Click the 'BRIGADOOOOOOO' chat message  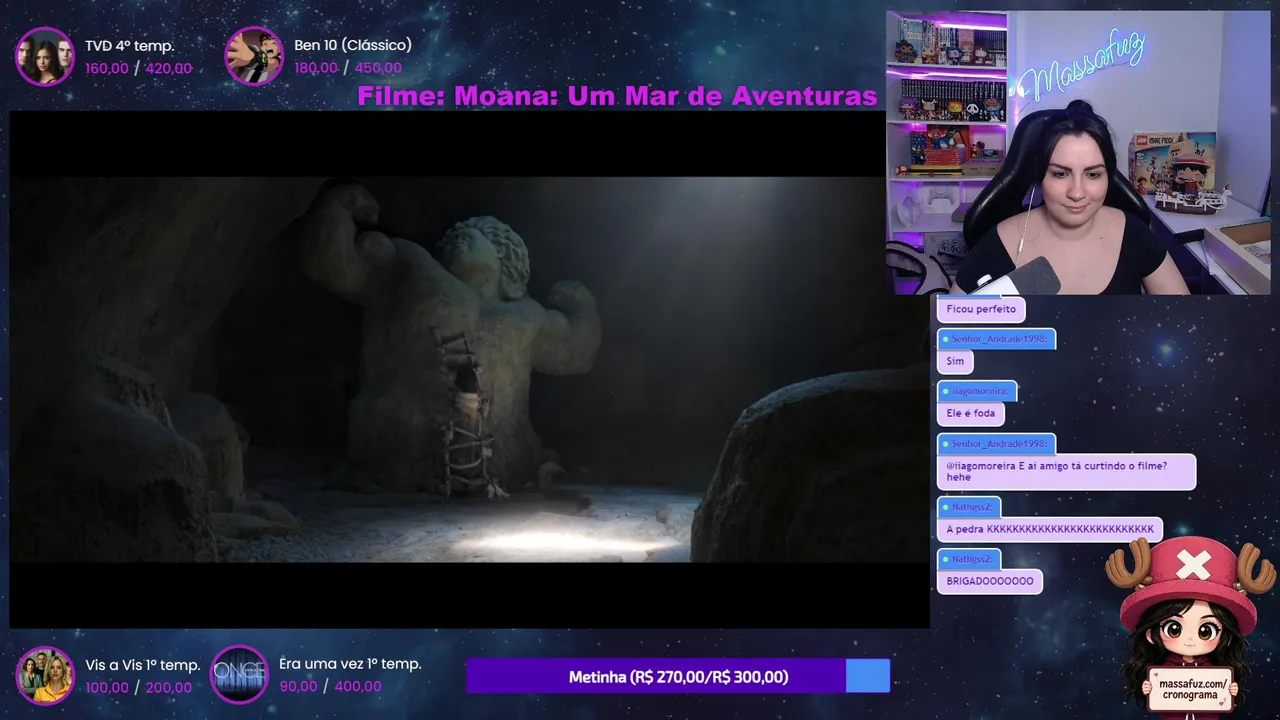[x=990, y=581]
